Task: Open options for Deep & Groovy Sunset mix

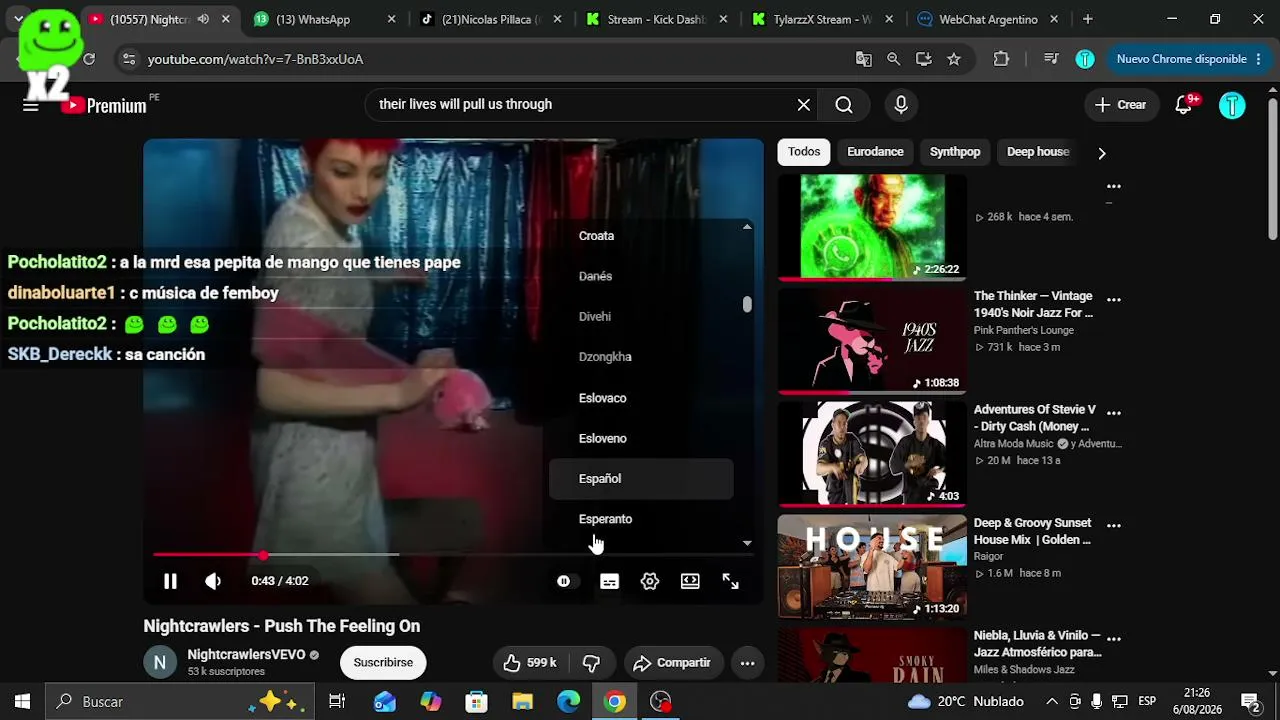Action: click(1114, 525)
